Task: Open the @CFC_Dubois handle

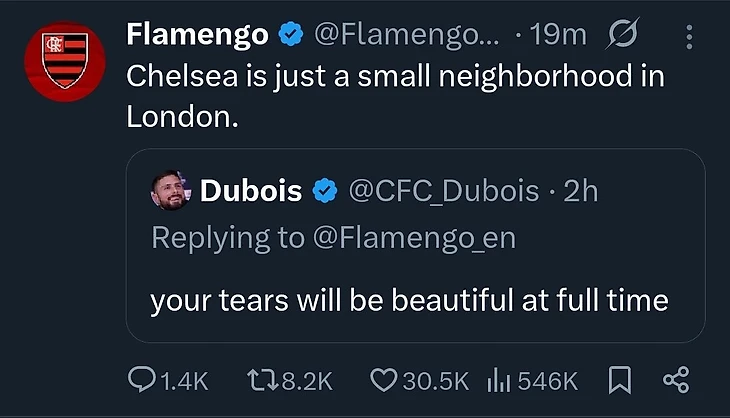Action: (x=443, y=190)
